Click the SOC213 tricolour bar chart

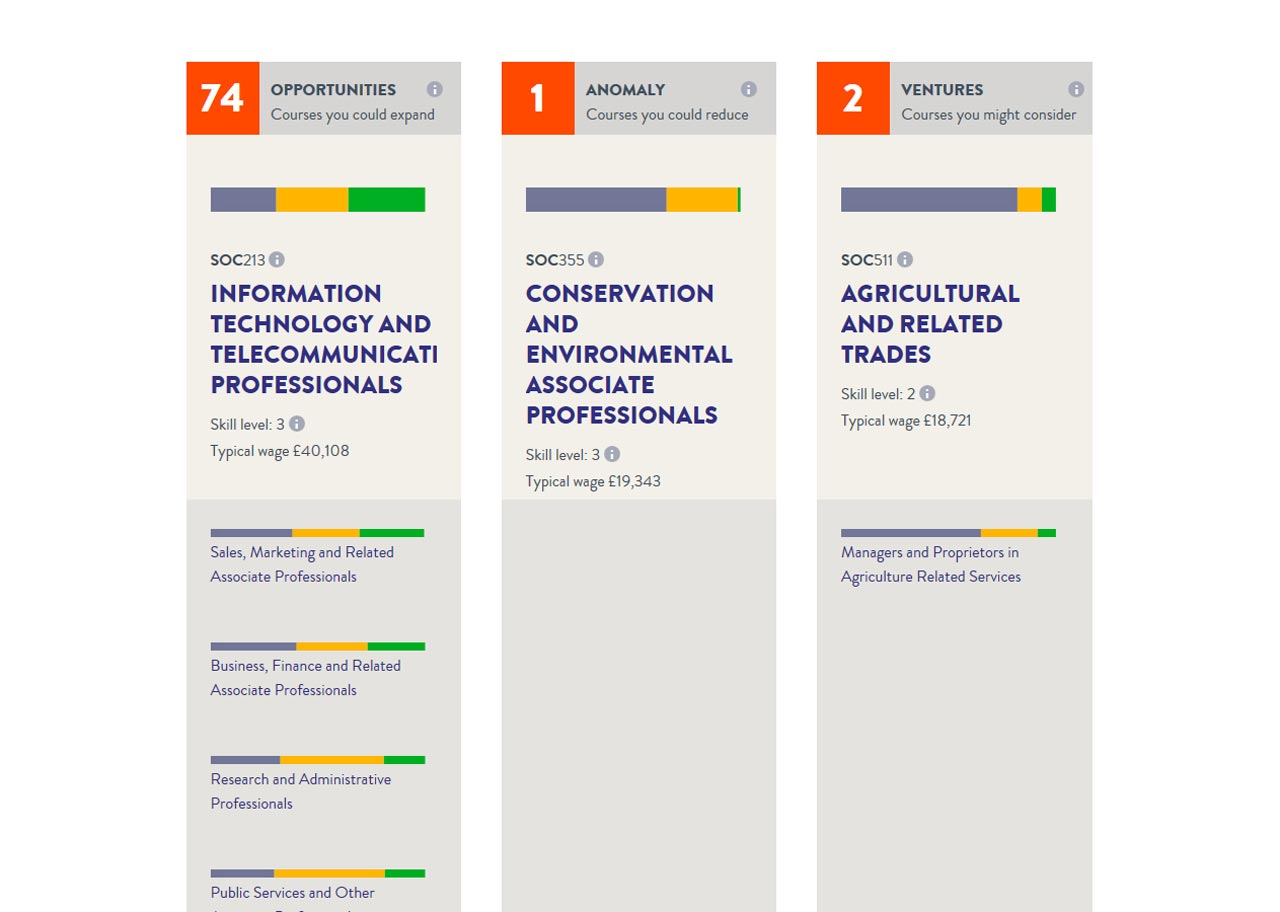pos(317,200)
